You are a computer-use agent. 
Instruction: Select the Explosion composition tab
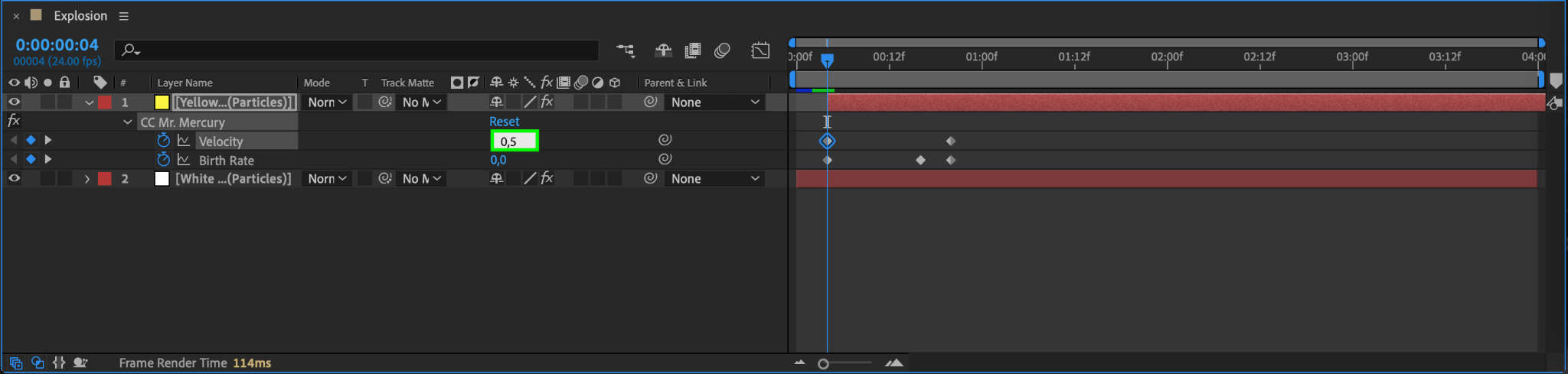[80, 16]
